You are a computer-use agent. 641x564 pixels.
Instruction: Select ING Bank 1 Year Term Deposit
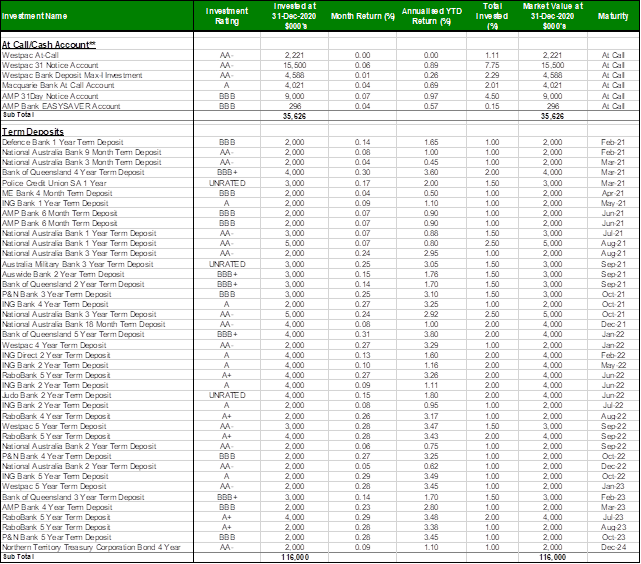(55, 203)
